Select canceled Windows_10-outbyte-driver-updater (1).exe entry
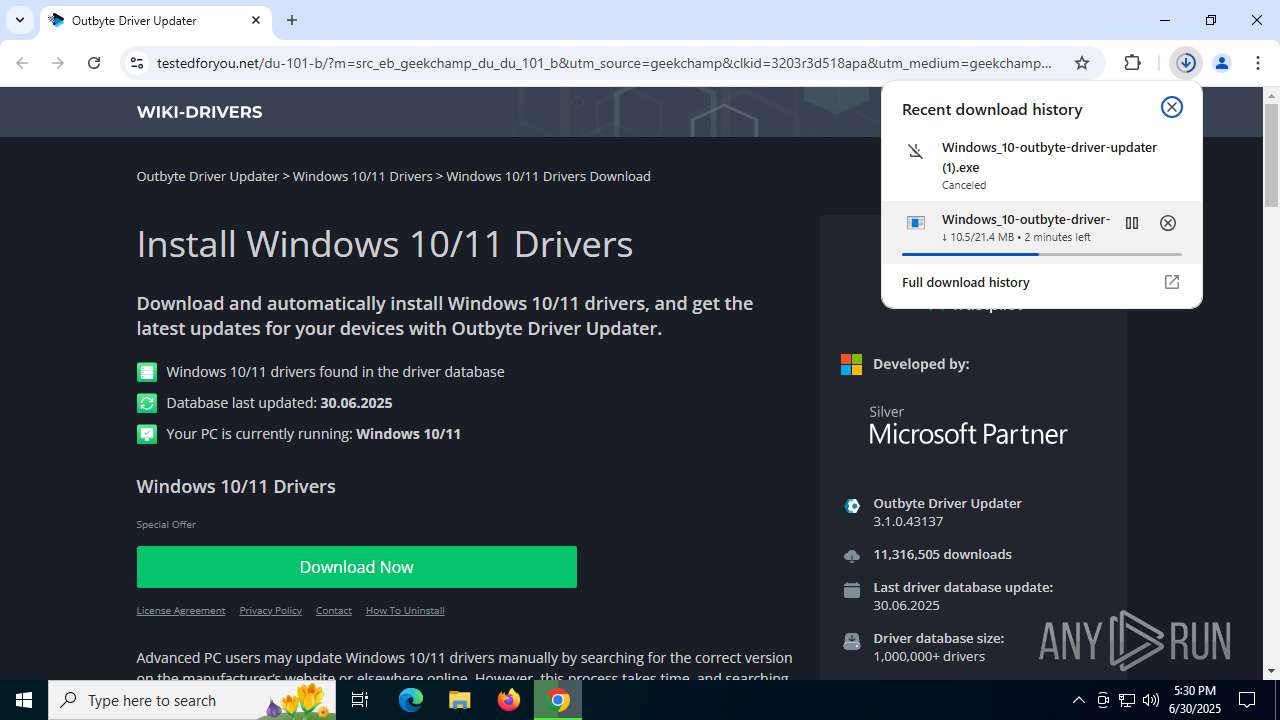This screenshot has width=1280, height=720. tap(1041, 165)
